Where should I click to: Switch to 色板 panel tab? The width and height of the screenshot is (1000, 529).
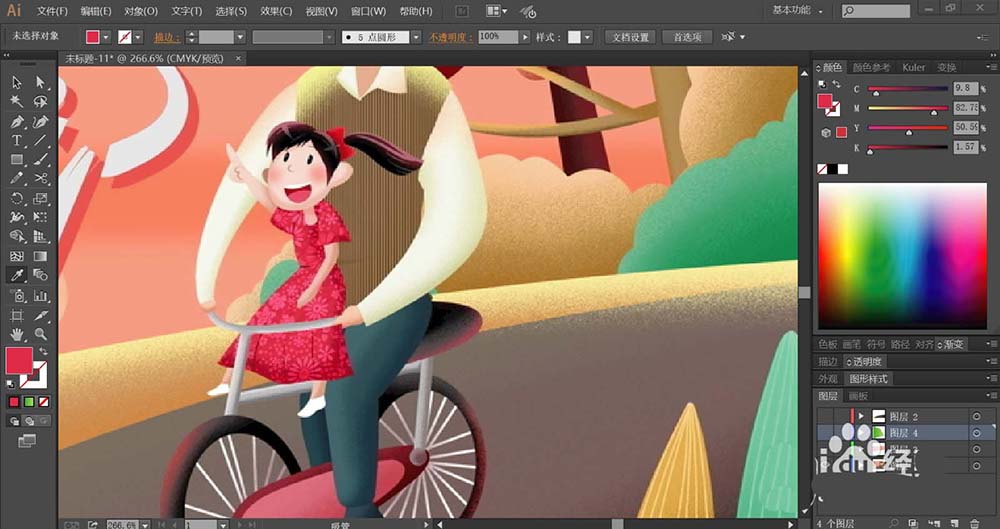click(x=828, y=345)
